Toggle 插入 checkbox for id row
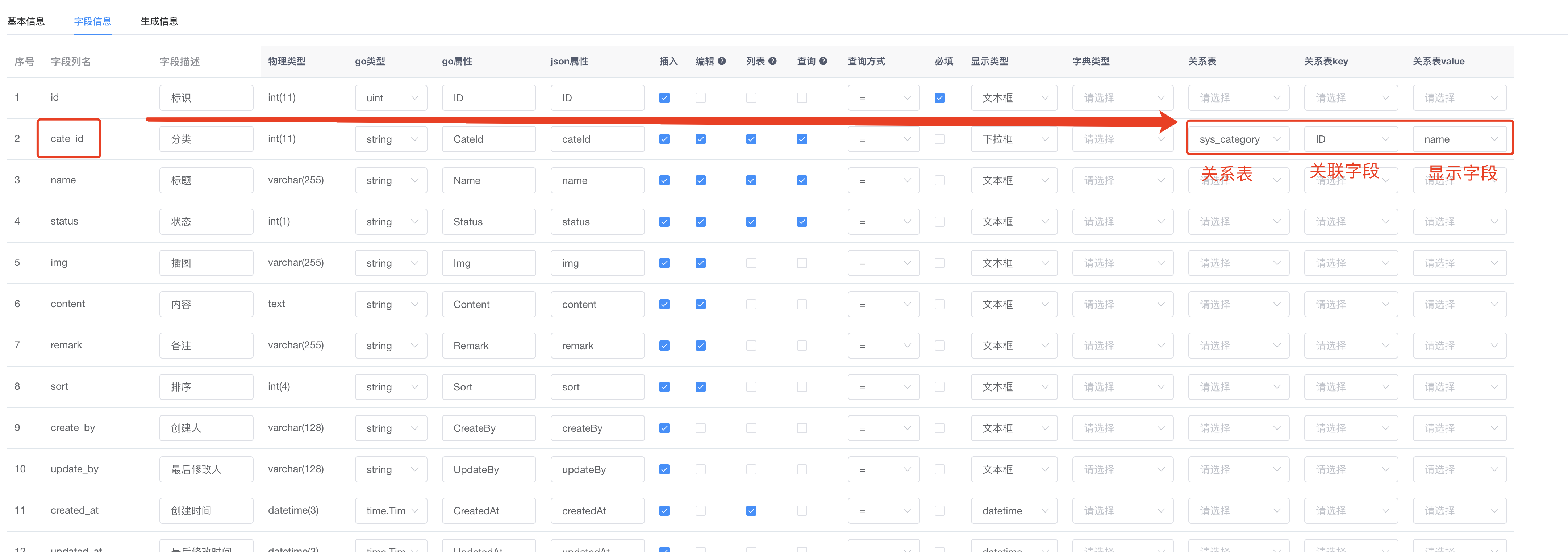The image size is (1568, 552). coord(665,98)
